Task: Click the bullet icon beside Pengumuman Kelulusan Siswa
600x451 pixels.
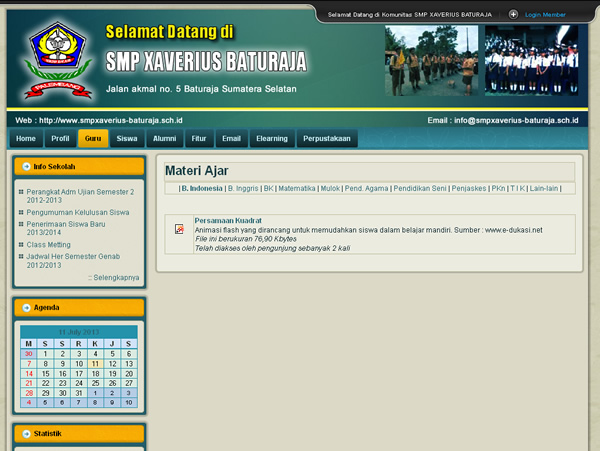Action: pyautogui.click(x=21, y=212)
